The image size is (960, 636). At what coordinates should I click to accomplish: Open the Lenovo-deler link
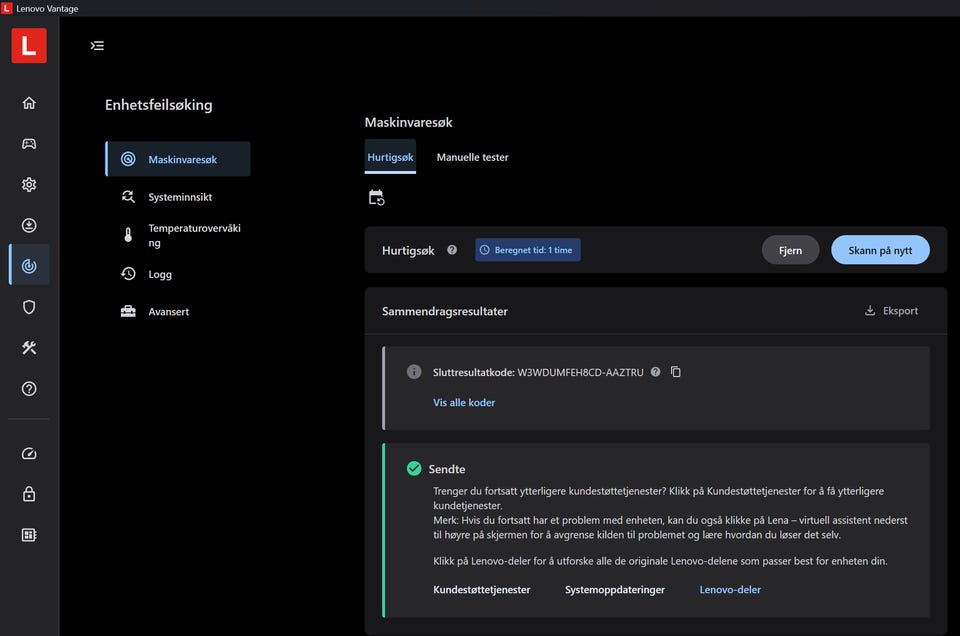[x=730, y=589]
